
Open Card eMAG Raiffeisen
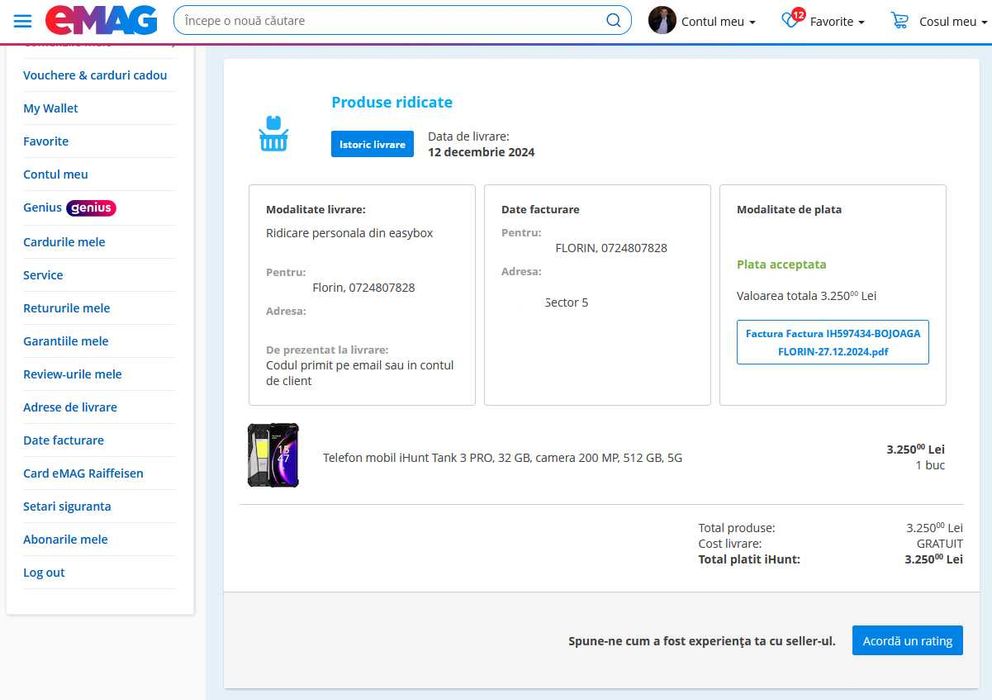(83, 473)
